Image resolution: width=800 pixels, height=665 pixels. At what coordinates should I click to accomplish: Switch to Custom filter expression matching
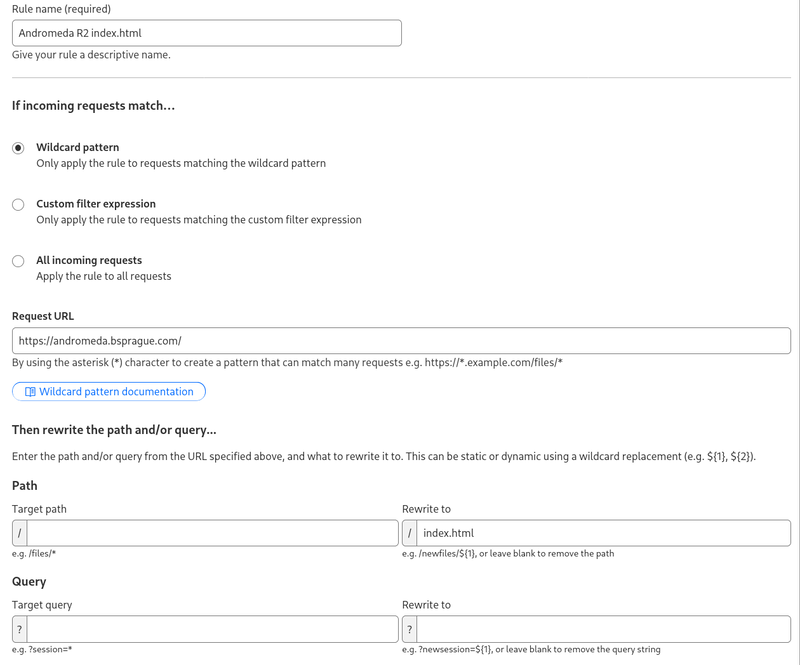pos(17,204)
